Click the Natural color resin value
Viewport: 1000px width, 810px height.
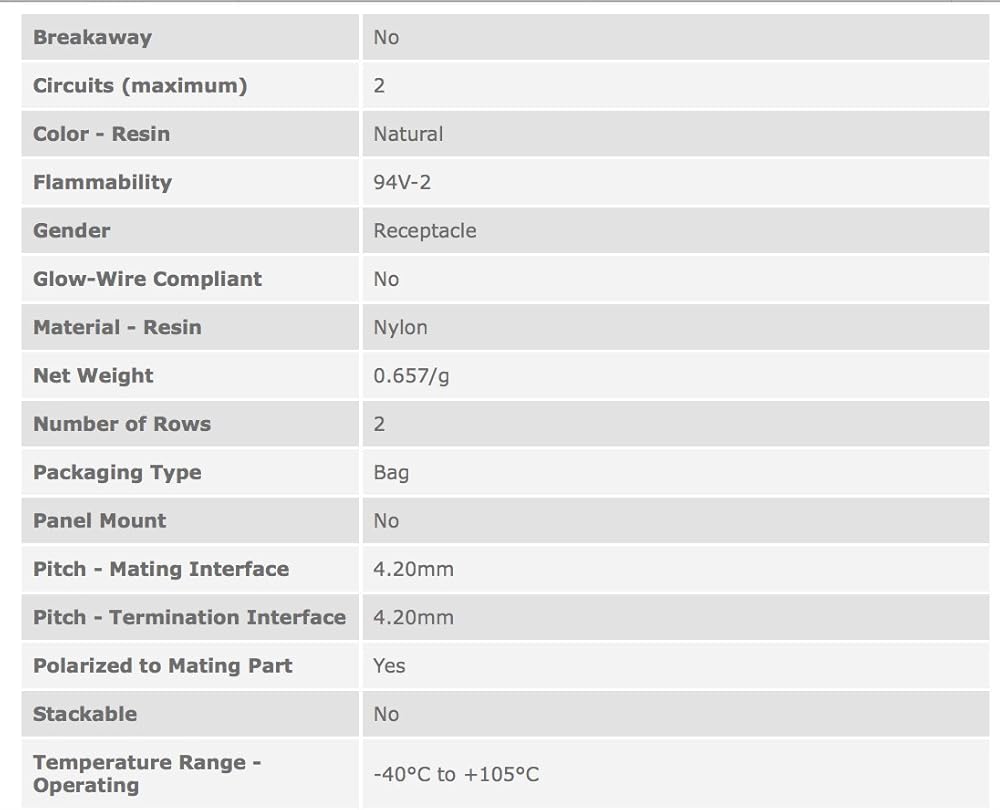tap(408, 134)
